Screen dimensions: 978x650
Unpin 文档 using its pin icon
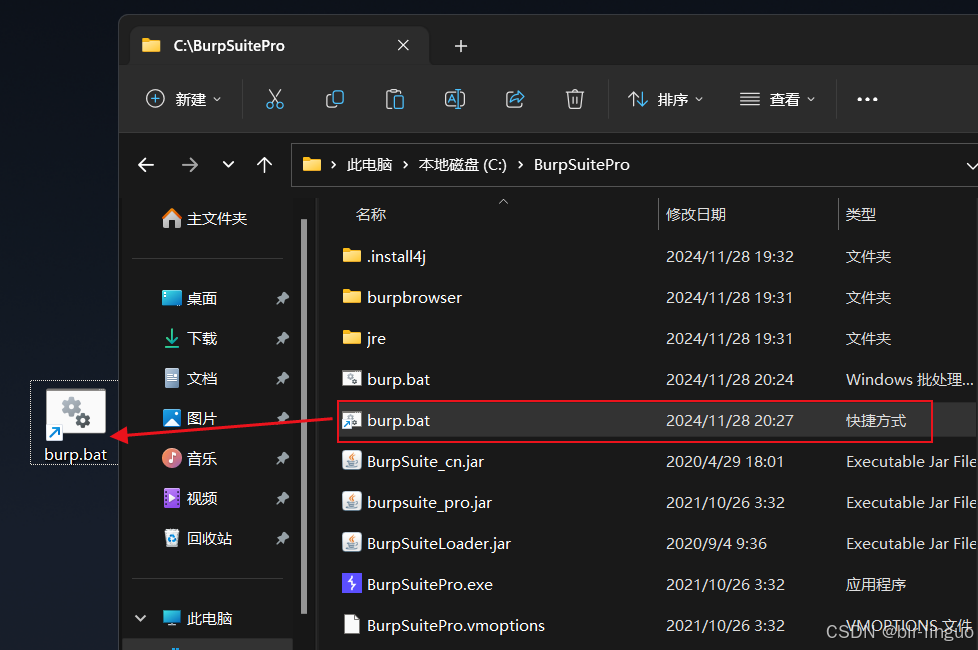coord(283,378)
